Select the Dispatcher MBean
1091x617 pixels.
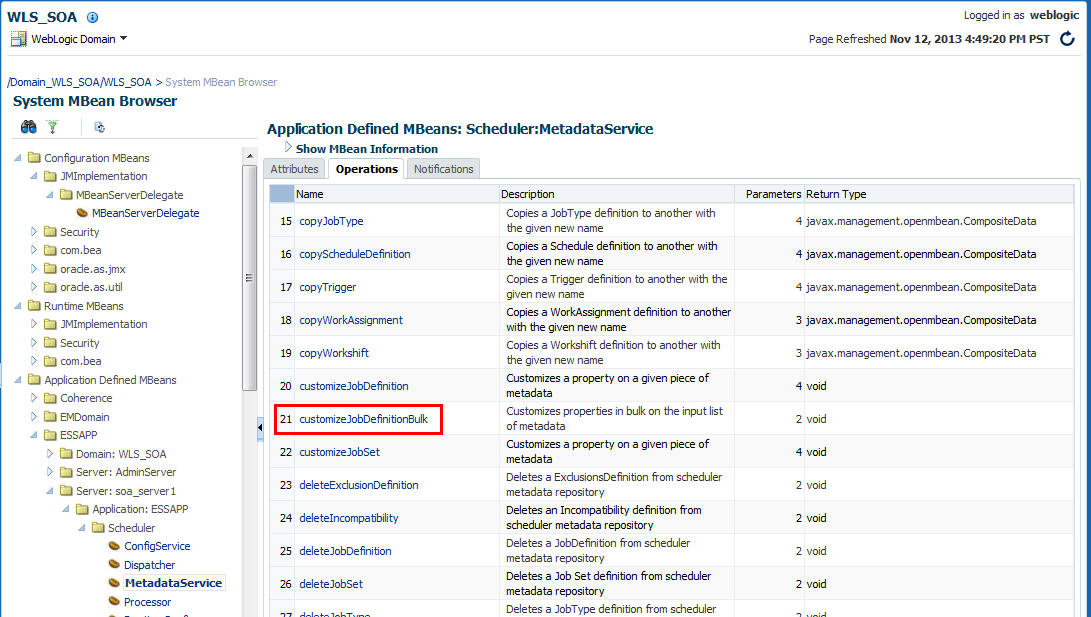coord(150,565)
